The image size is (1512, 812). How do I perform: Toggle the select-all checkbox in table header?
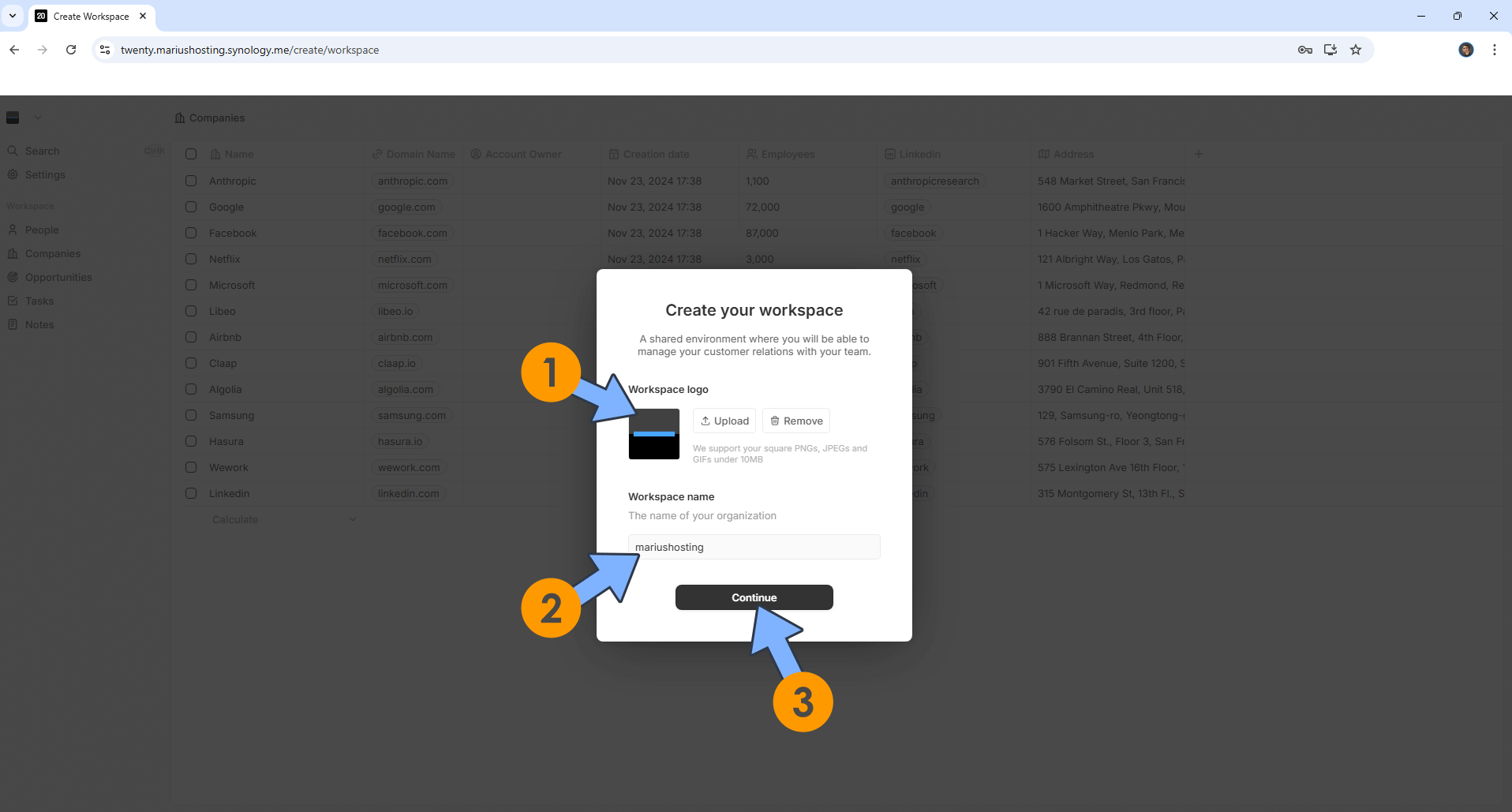pos(191,154)
